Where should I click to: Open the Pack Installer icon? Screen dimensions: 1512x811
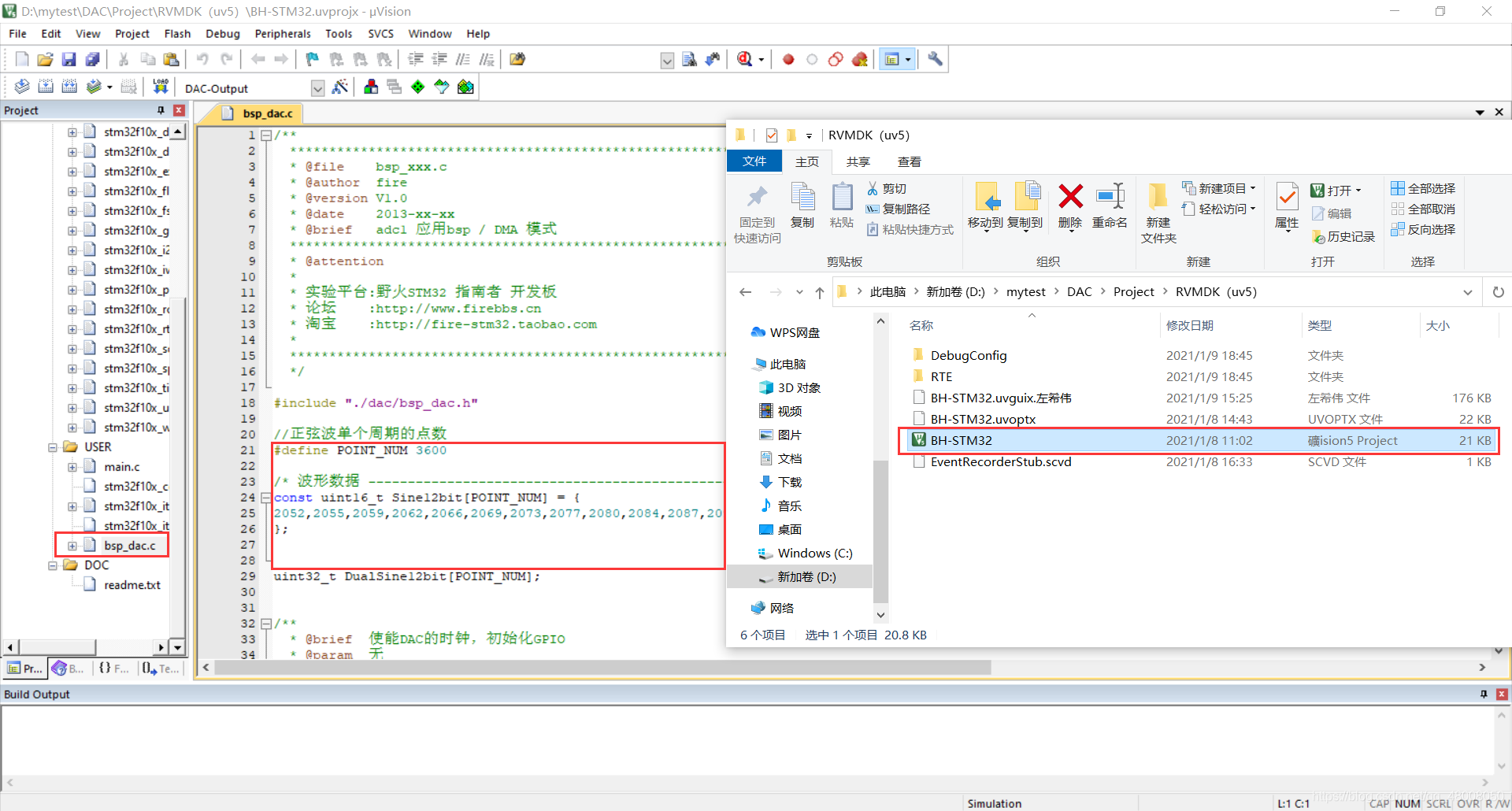click(465, 87)
